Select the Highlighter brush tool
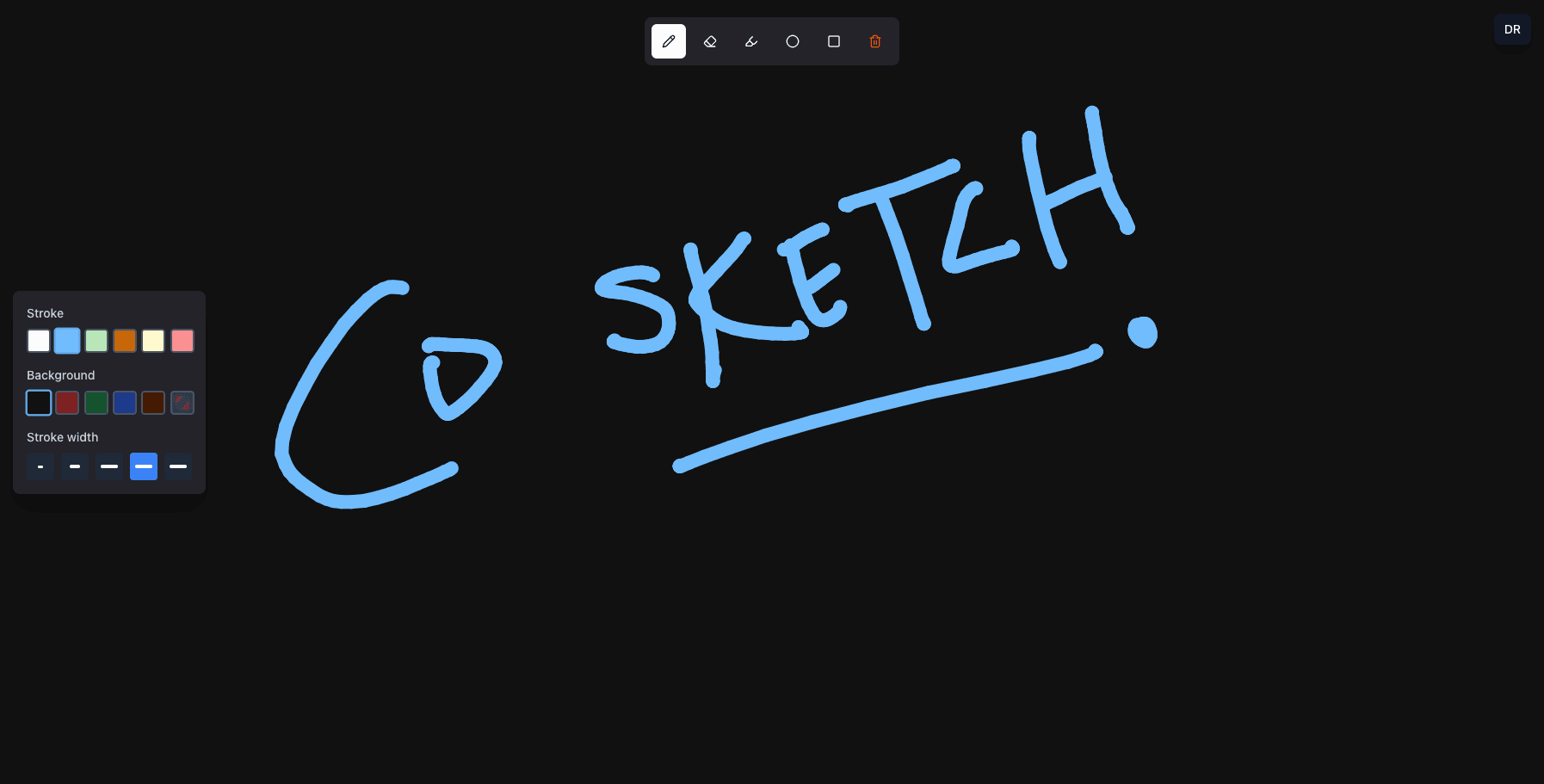The width and height of the screenshot is (1544, 784). coord(751,41)
